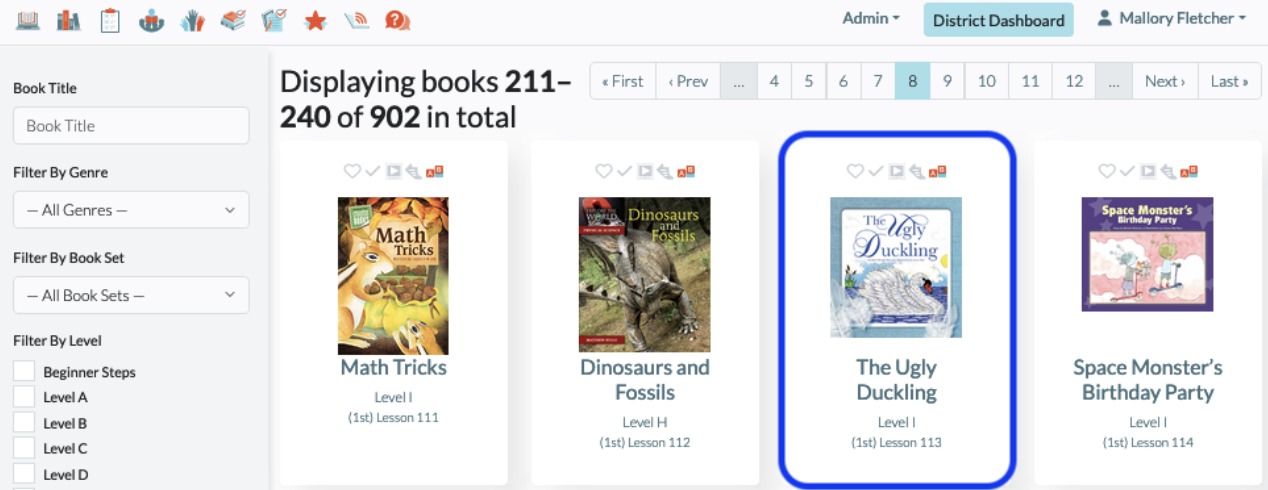Go to page 11
This screenshot has width=1268, height=490.
click(1030, 81)
